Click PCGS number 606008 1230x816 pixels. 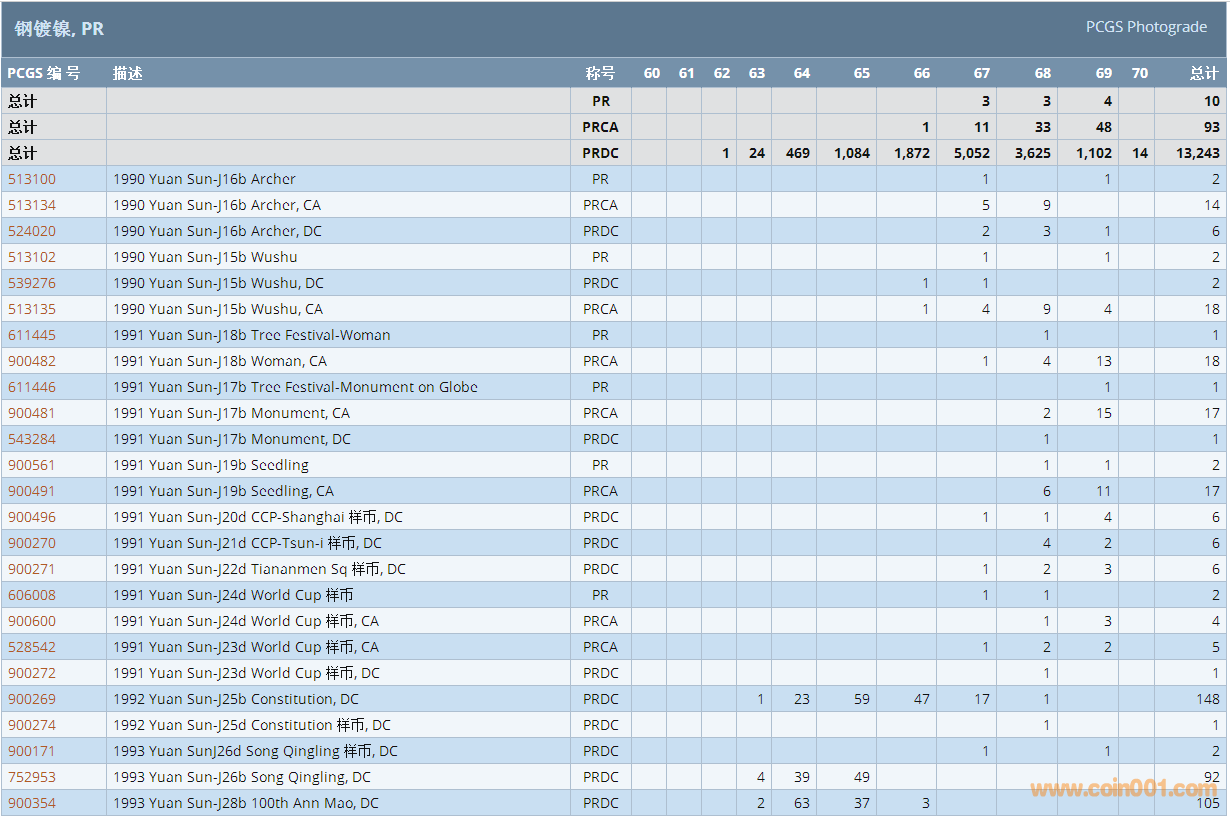coord(32,595)
